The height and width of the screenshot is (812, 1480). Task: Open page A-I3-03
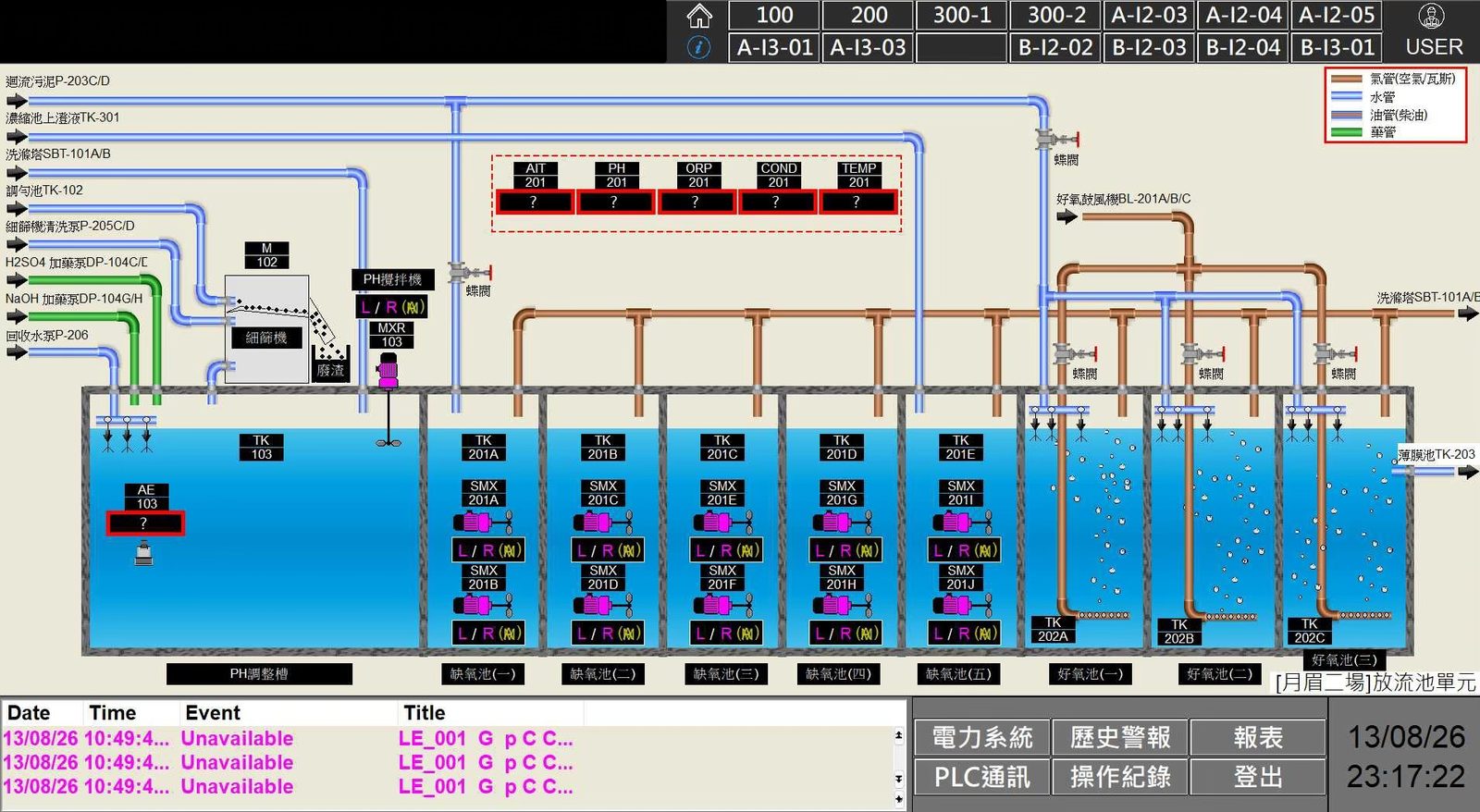(x=868, y=47)
